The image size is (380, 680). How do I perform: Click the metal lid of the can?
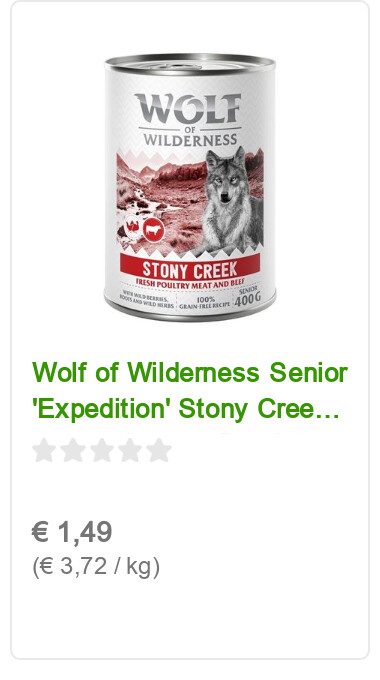(x=190, y=64)
